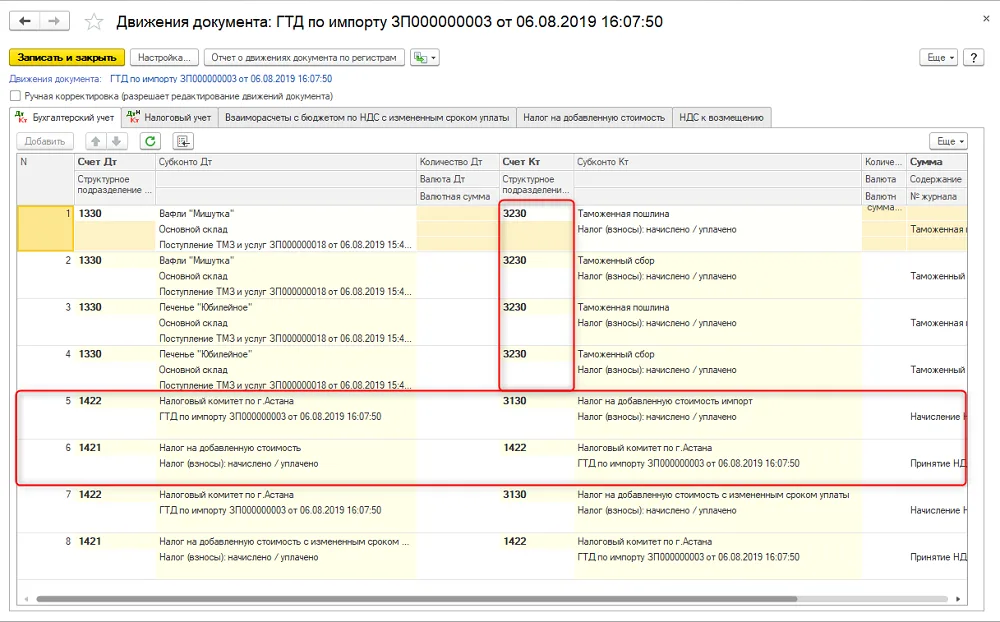Open help with question mark button
Viewport: 1000px width, 622px height.
[x=973, y=57]
